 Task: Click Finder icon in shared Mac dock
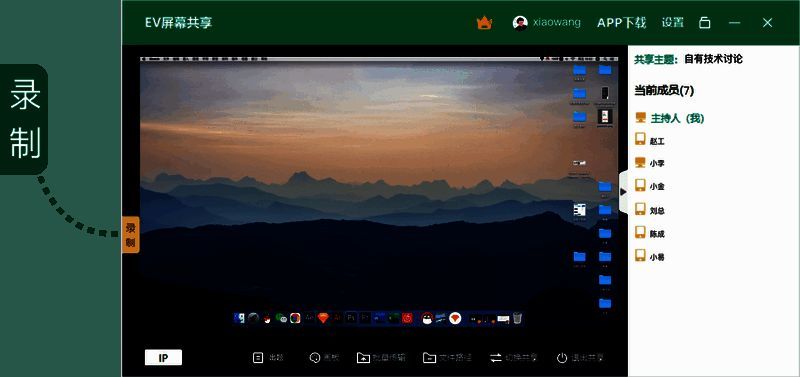tap(239, 318)
